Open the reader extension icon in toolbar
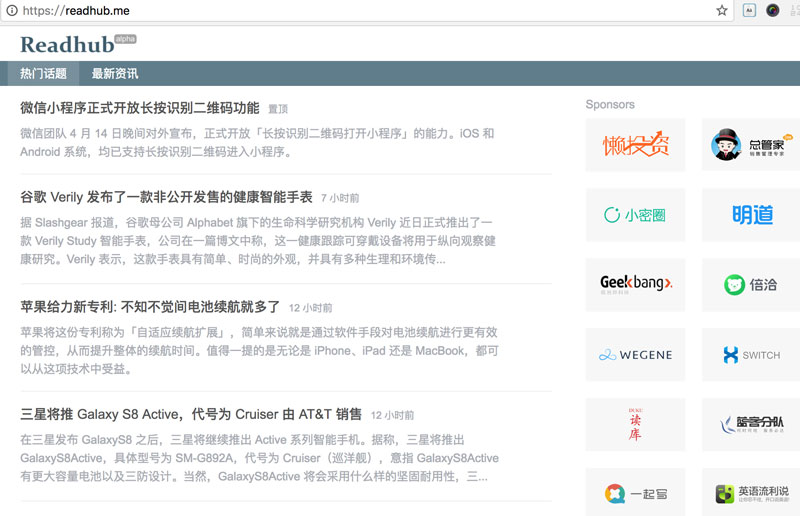 point(749,10)
